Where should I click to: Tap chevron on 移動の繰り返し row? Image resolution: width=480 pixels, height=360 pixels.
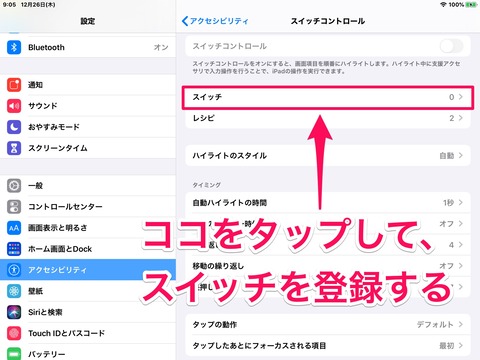(461, 266)
